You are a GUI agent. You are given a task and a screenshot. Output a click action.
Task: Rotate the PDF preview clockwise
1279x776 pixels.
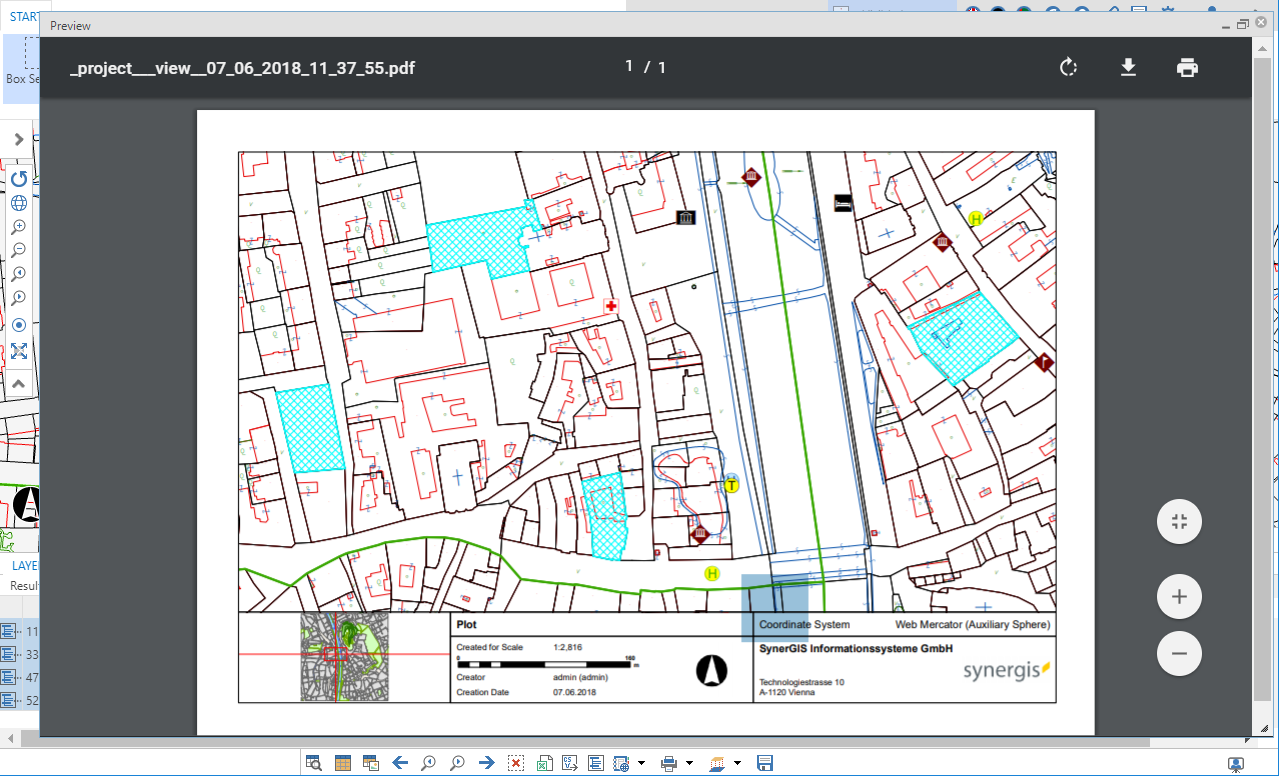(1068, 67)
